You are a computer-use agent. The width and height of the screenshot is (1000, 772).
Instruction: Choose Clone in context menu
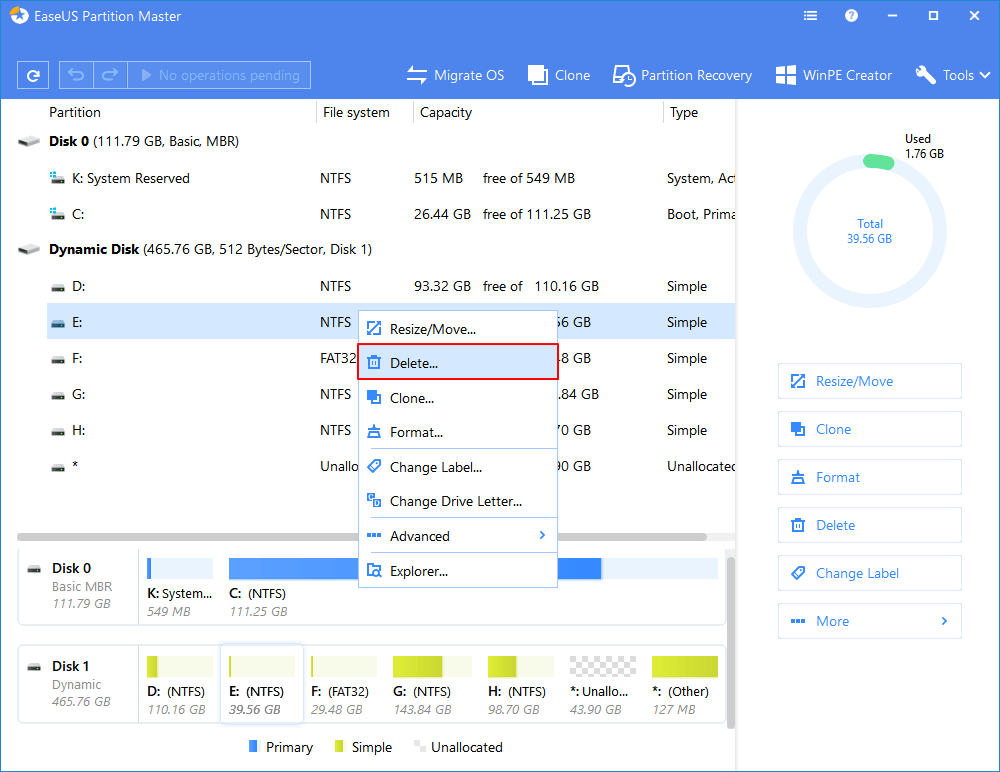click(458, 397)
